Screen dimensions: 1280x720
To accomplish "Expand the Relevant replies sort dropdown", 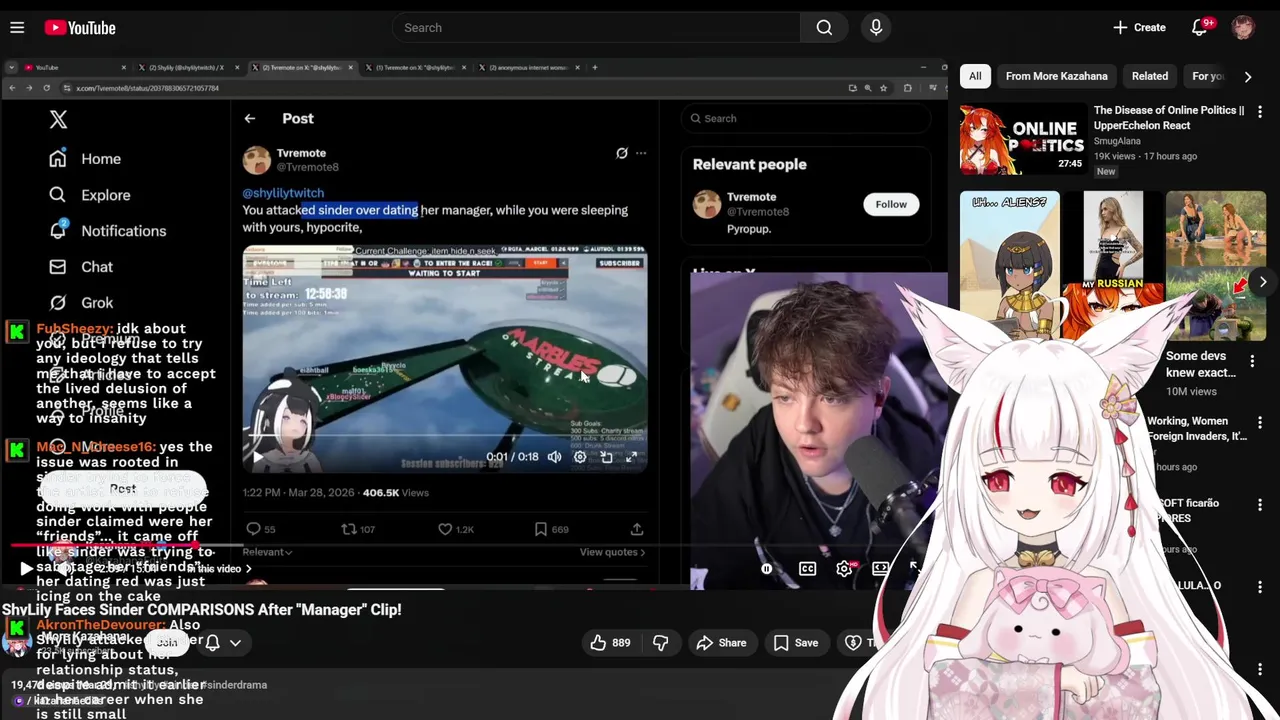I will (x=267, y=552).
